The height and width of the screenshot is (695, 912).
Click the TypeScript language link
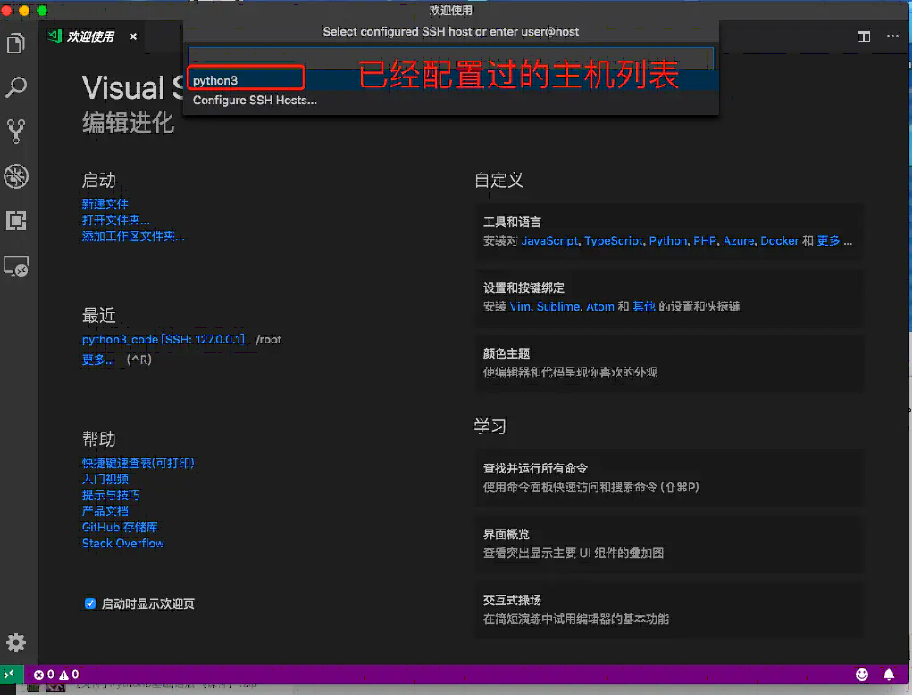[x=614, y=241]
